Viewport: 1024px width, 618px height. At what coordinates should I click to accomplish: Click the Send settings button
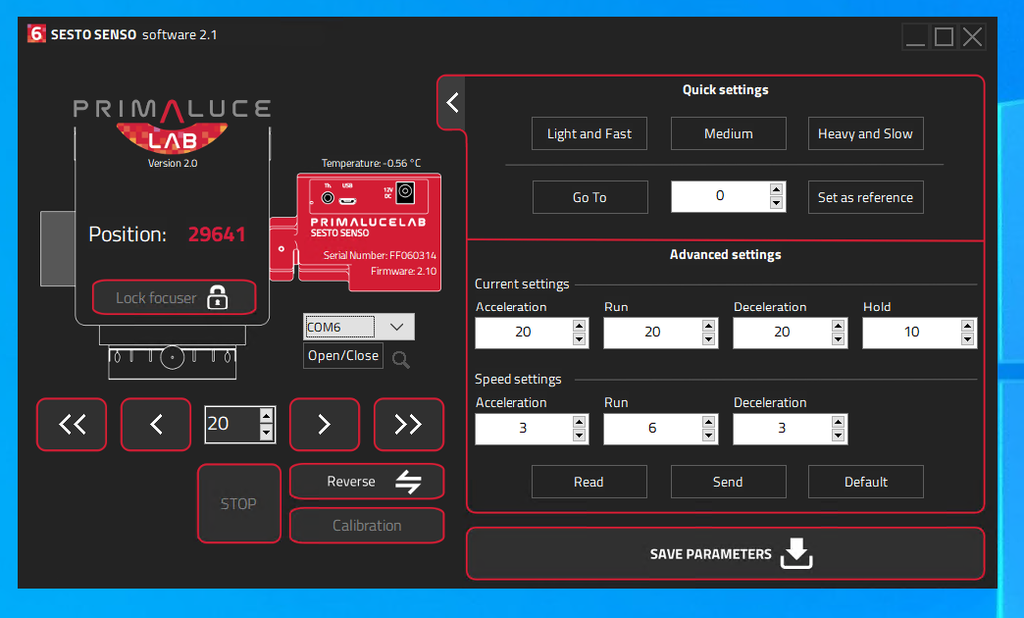[x=728, y=482]
